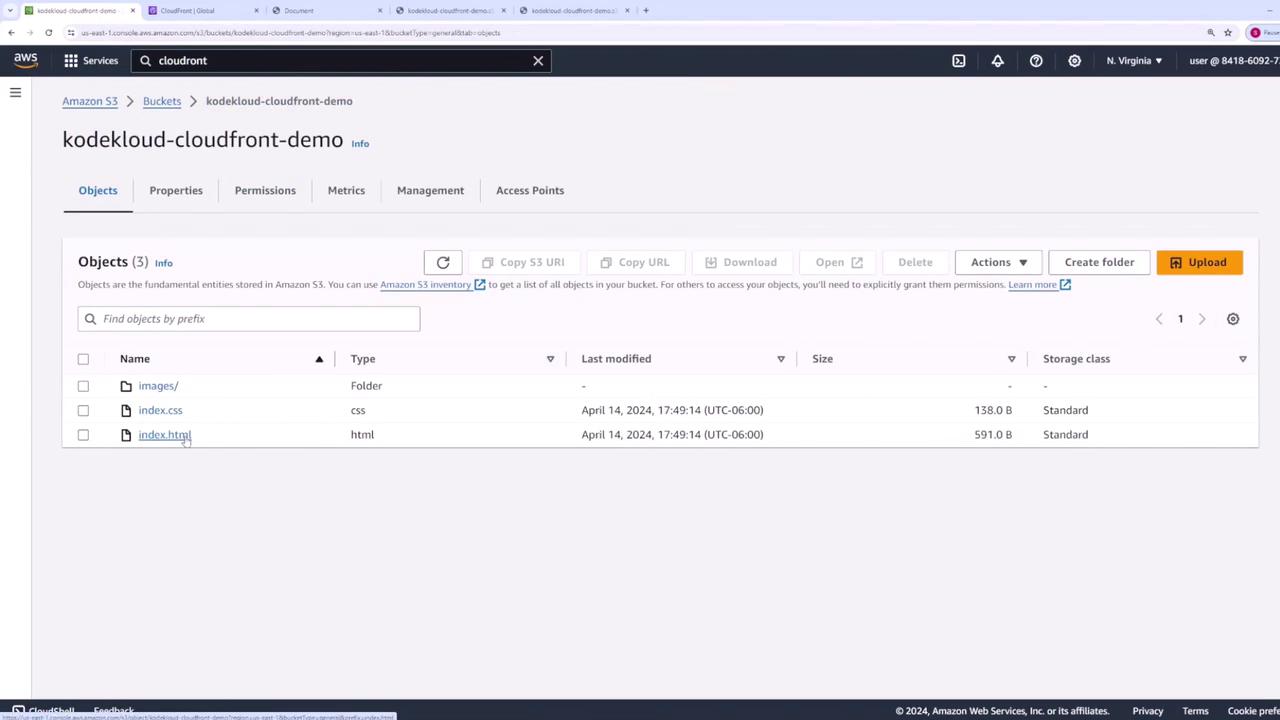Switch to the Access Points tab
The image size is (1280, 720).
tap(530, 190)
